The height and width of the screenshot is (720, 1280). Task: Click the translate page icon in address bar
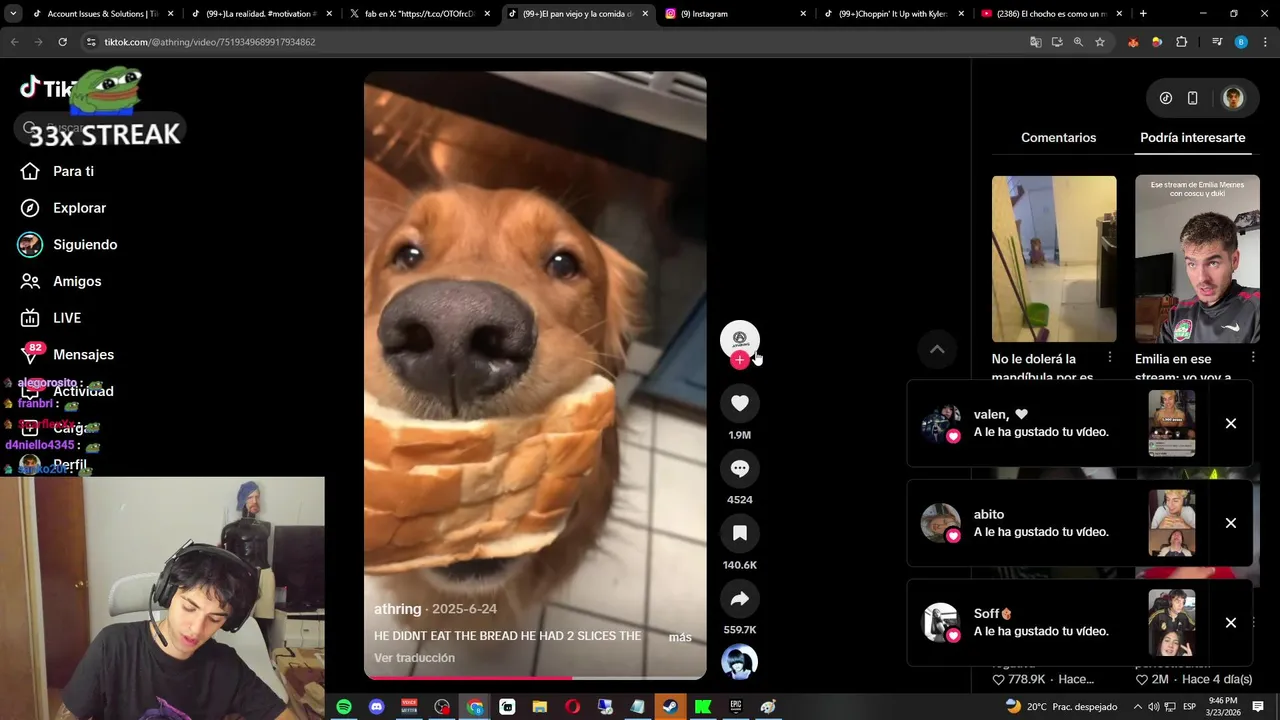pyautogui.click(x=1036, y=42)
